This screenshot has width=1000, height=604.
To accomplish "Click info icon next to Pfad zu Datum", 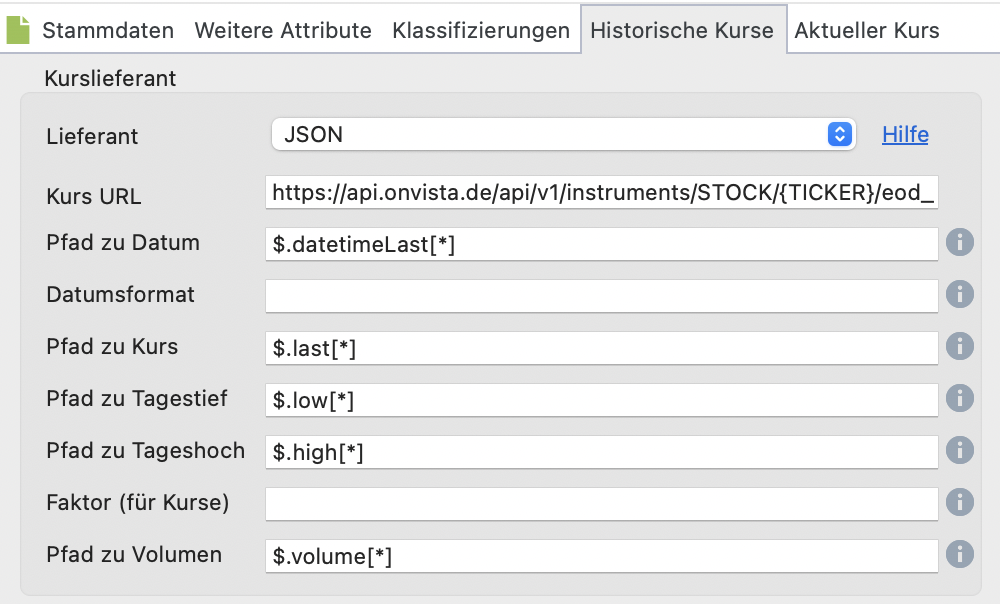I will (x=959, y=243).
